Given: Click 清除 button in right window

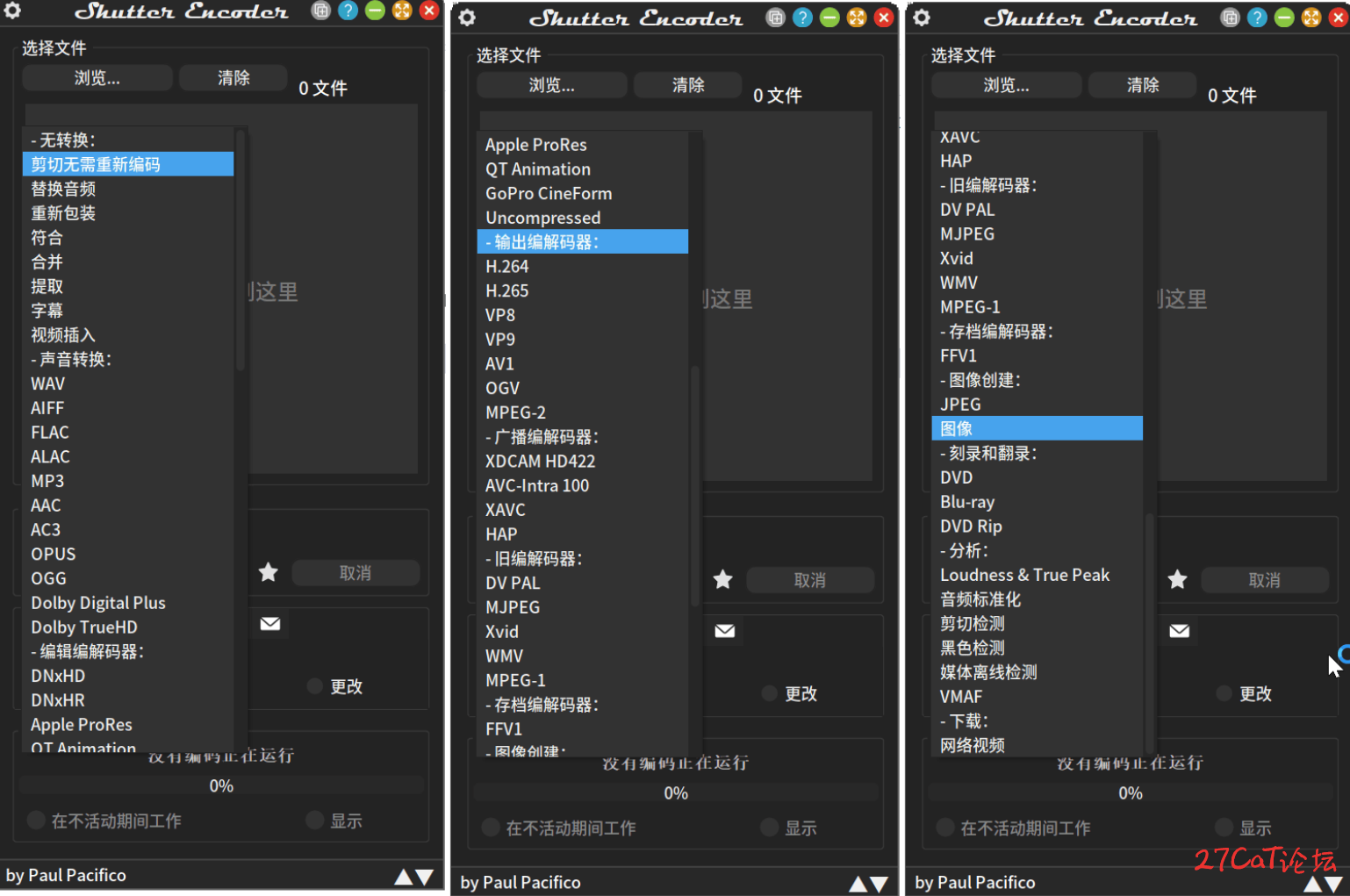Looking at the screenshot, I should pyautogui.click(x=1143, y=85).
